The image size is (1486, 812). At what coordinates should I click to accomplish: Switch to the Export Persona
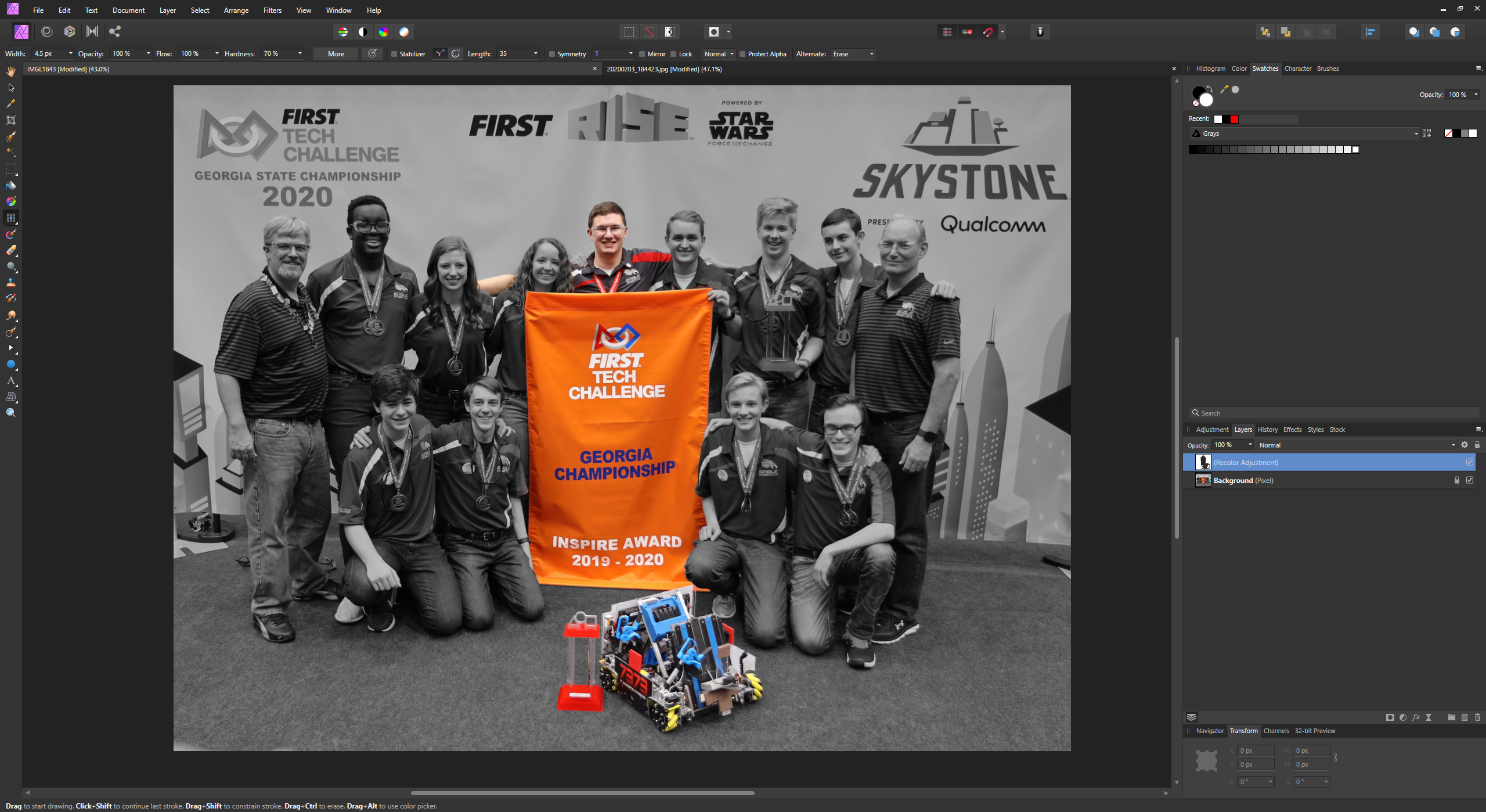click(x=115, y=31)
